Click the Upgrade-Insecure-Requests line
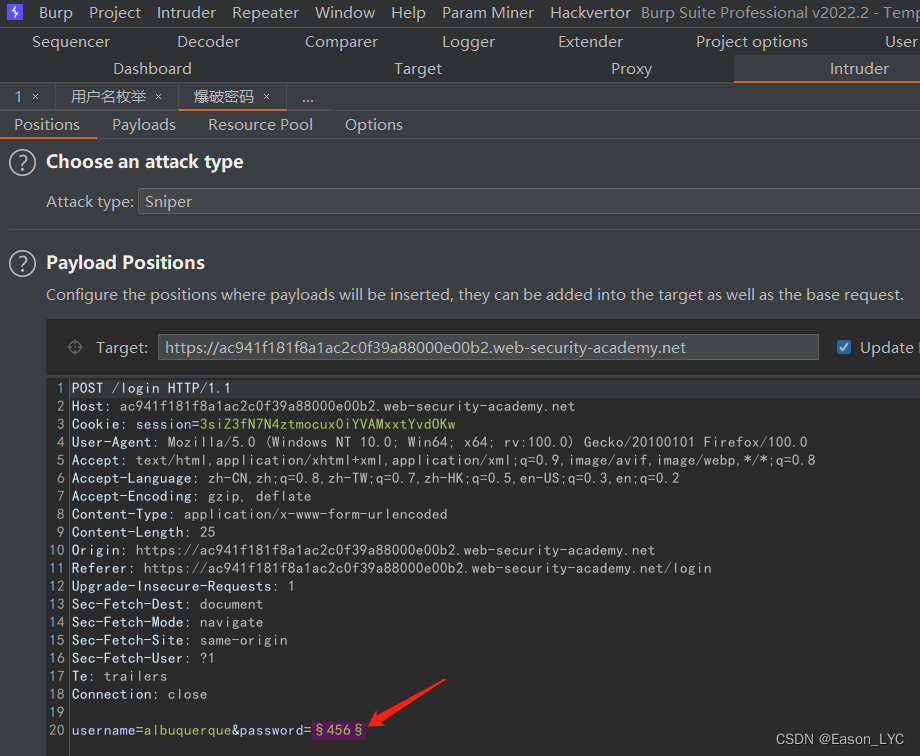 click(x=183, y=586)
